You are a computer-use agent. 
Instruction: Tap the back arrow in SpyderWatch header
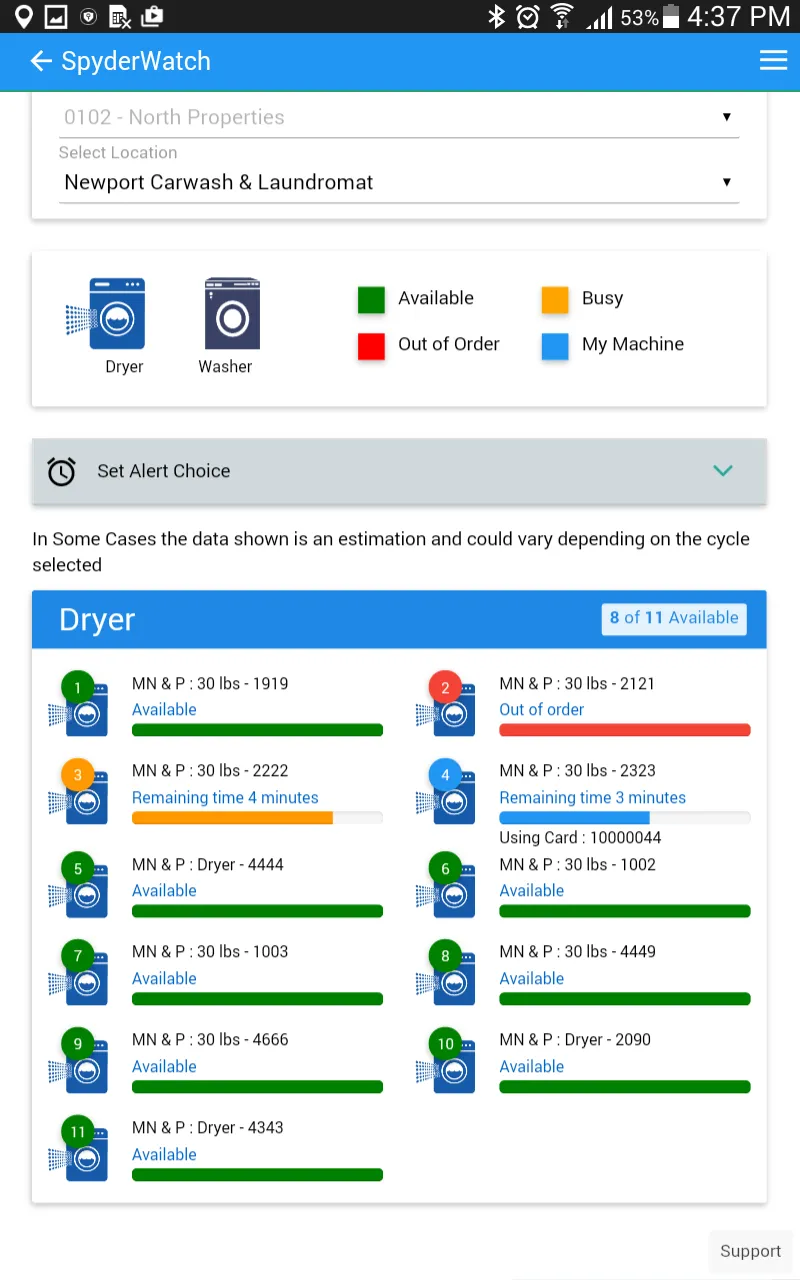click(41, 62)
